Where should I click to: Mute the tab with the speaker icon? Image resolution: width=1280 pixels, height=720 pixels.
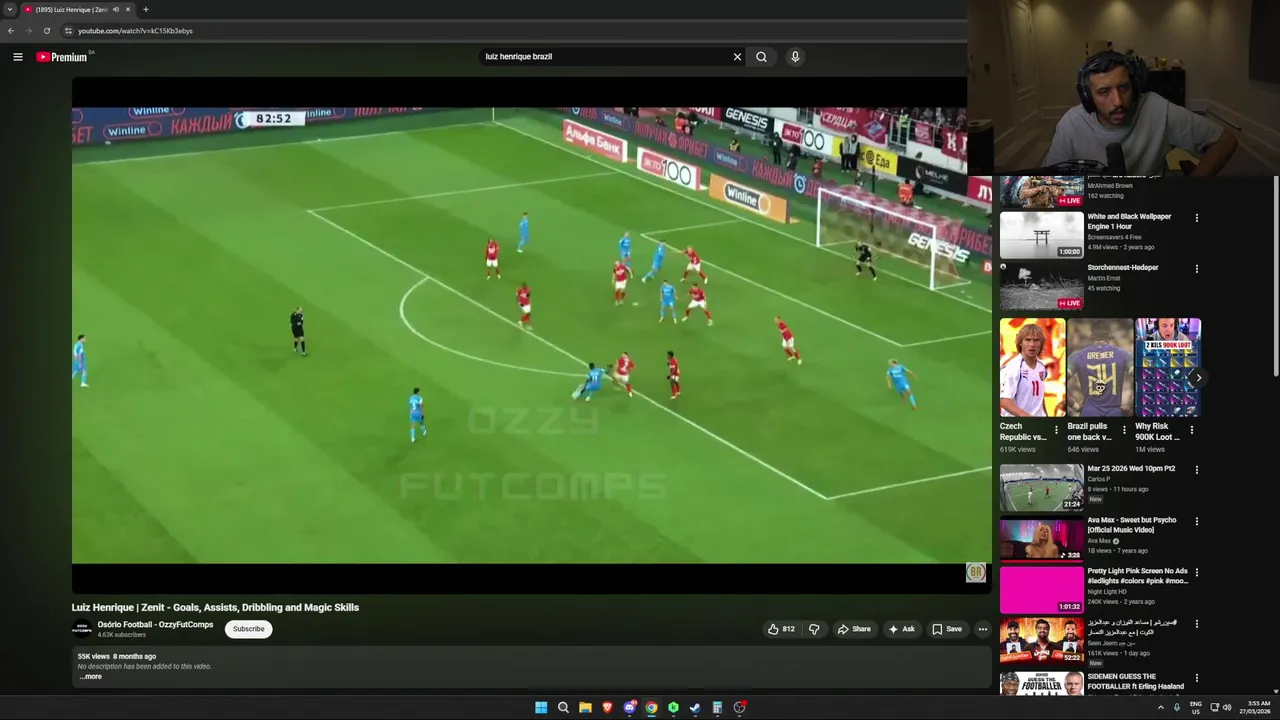click(115, 9)
